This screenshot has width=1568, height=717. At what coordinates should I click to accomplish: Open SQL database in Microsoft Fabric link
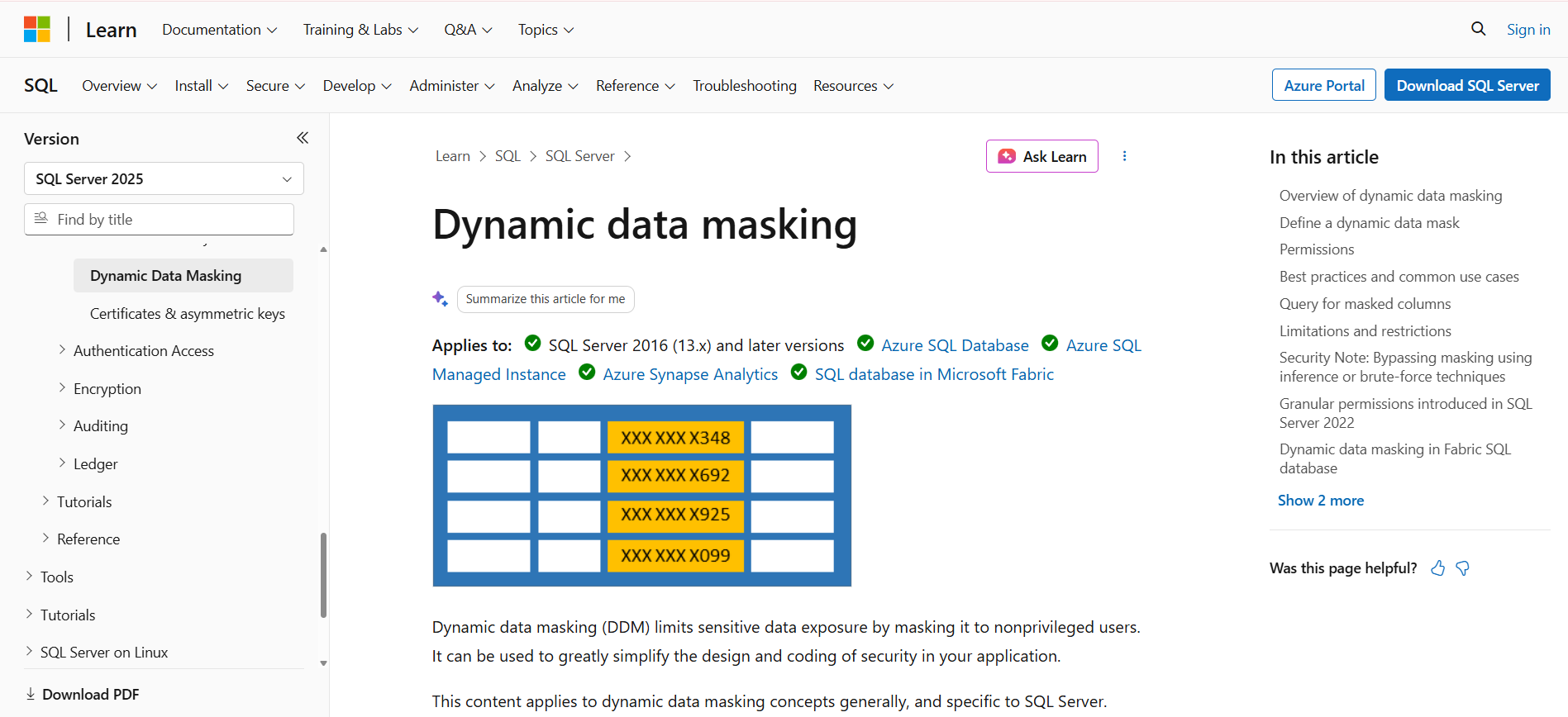tap(934, 374)
